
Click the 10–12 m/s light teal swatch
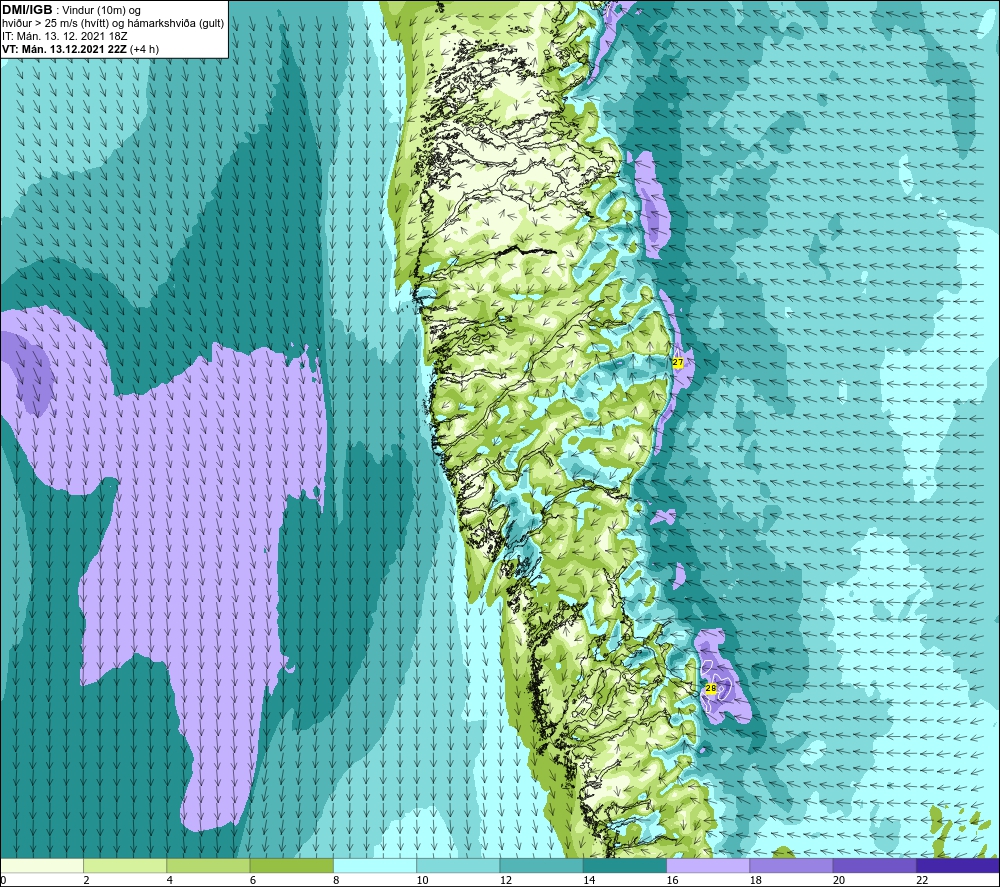coord(458,865)
